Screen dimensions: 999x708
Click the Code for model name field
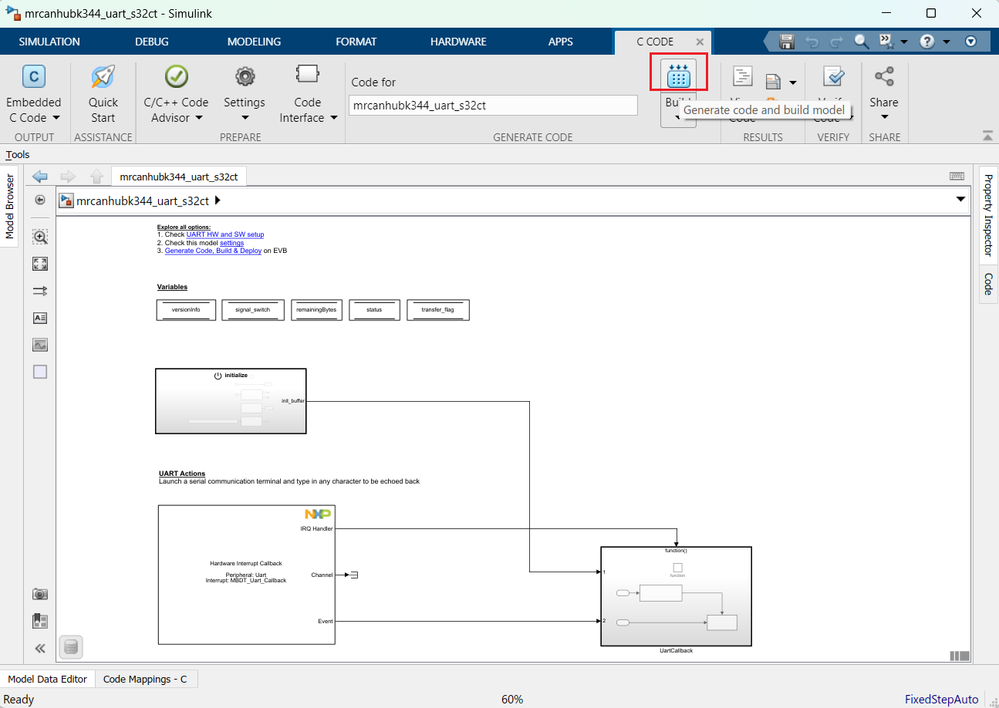[493, 105]
